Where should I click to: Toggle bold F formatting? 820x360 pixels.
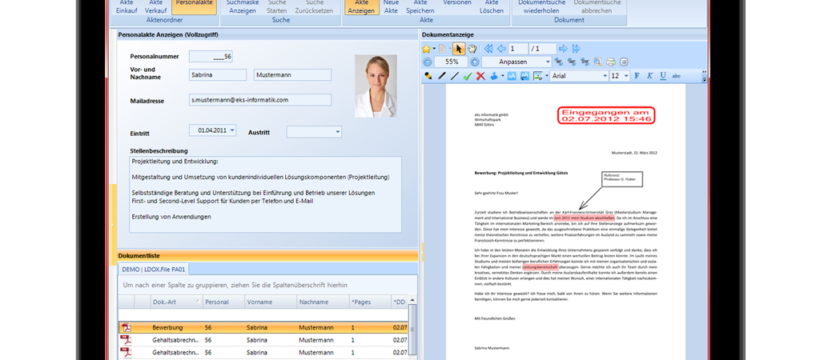[x=636, y=76]
